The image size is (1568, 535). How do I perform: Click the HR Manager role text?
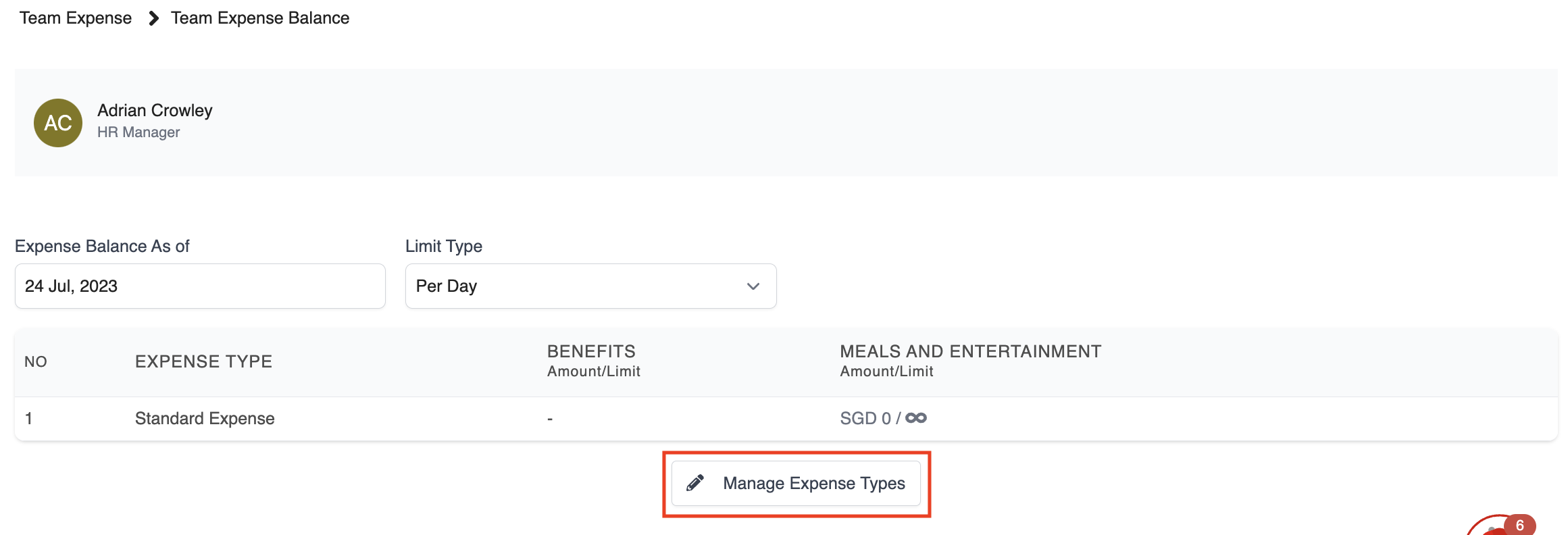pyautogui.click(x=138, y=132)
